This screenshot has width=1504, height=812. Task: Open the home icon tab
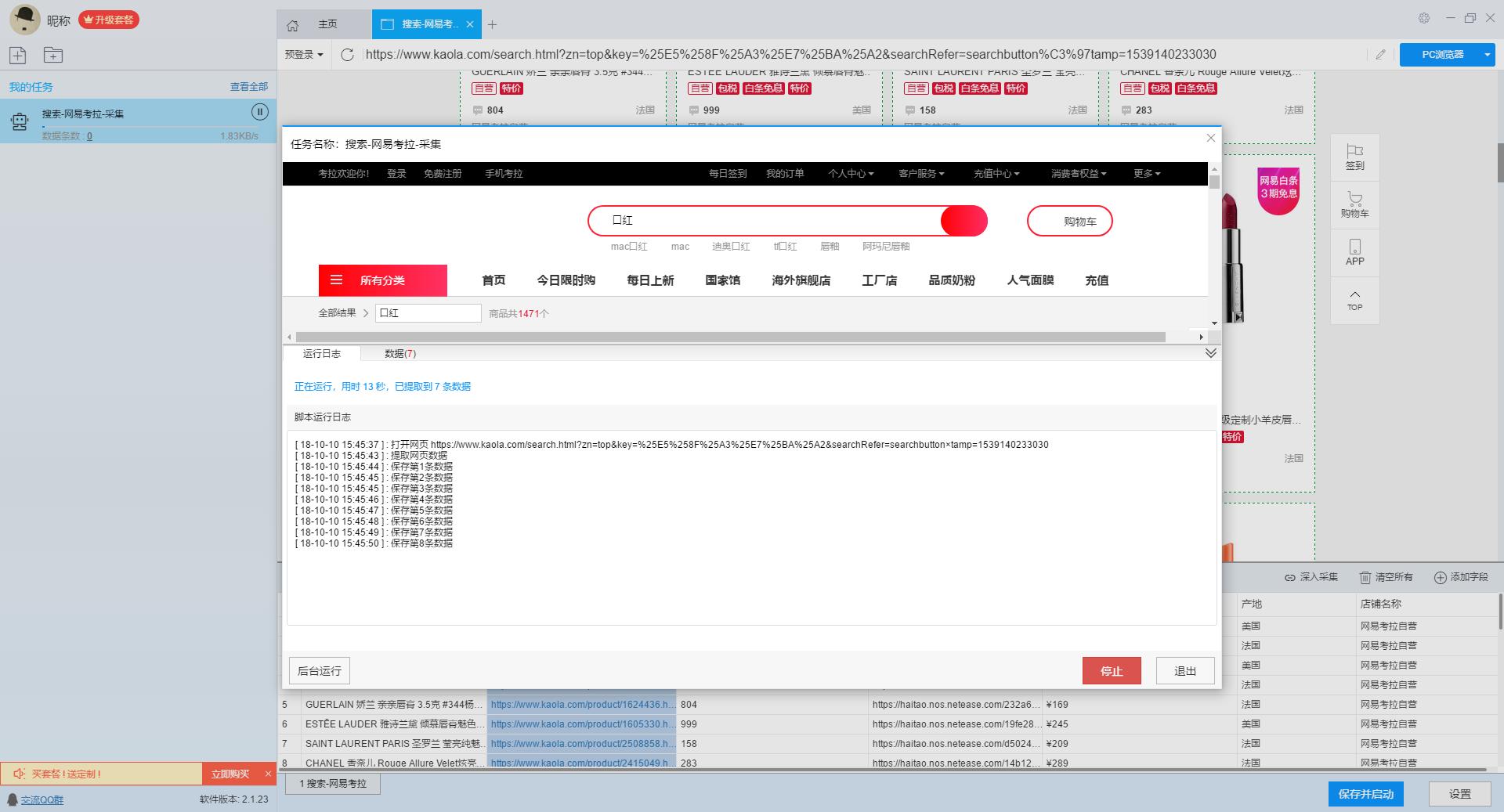pyautogui.click(x=292, y=25)
